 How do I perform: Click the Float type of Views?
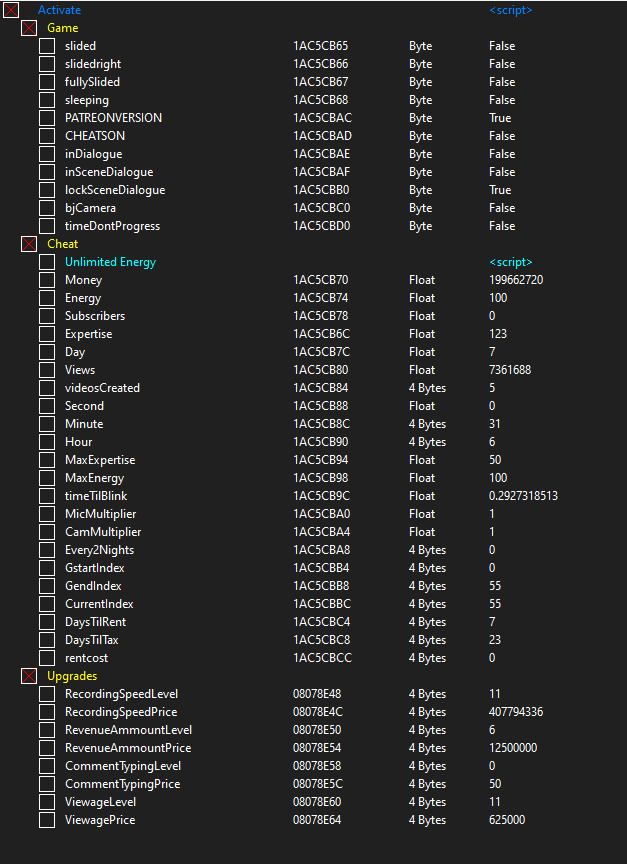click(422, 370)
